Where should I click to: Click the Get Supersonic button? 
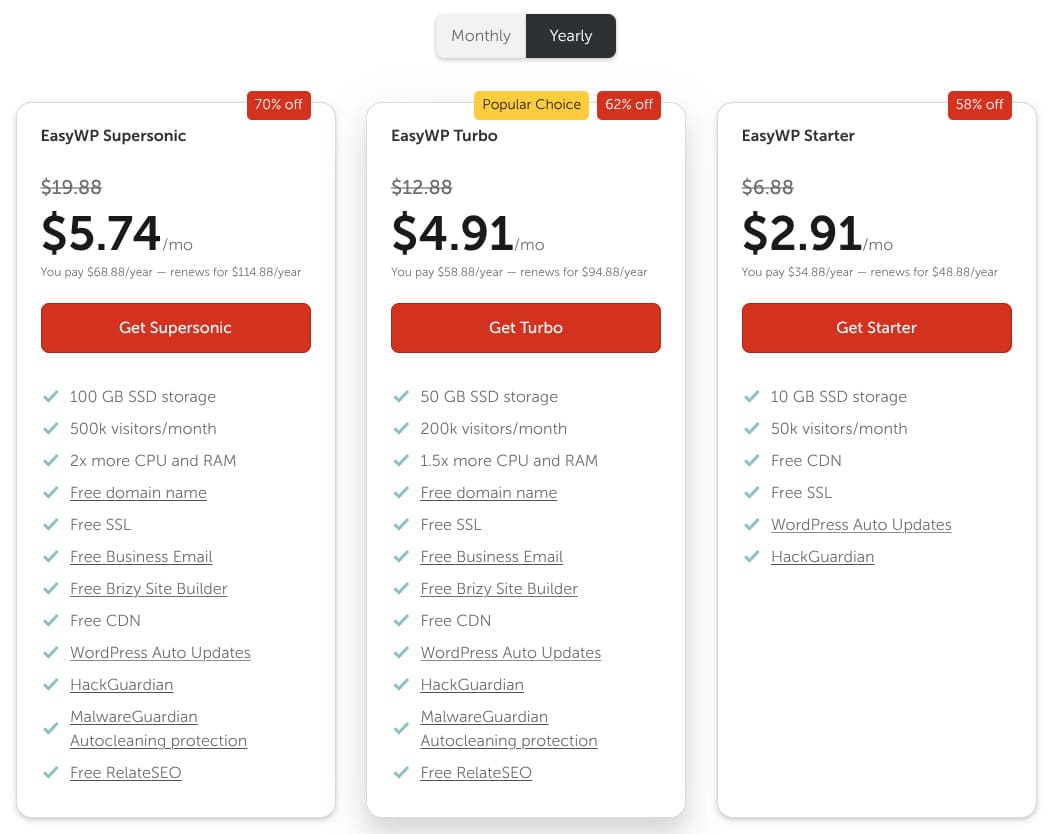coord(175,328)
